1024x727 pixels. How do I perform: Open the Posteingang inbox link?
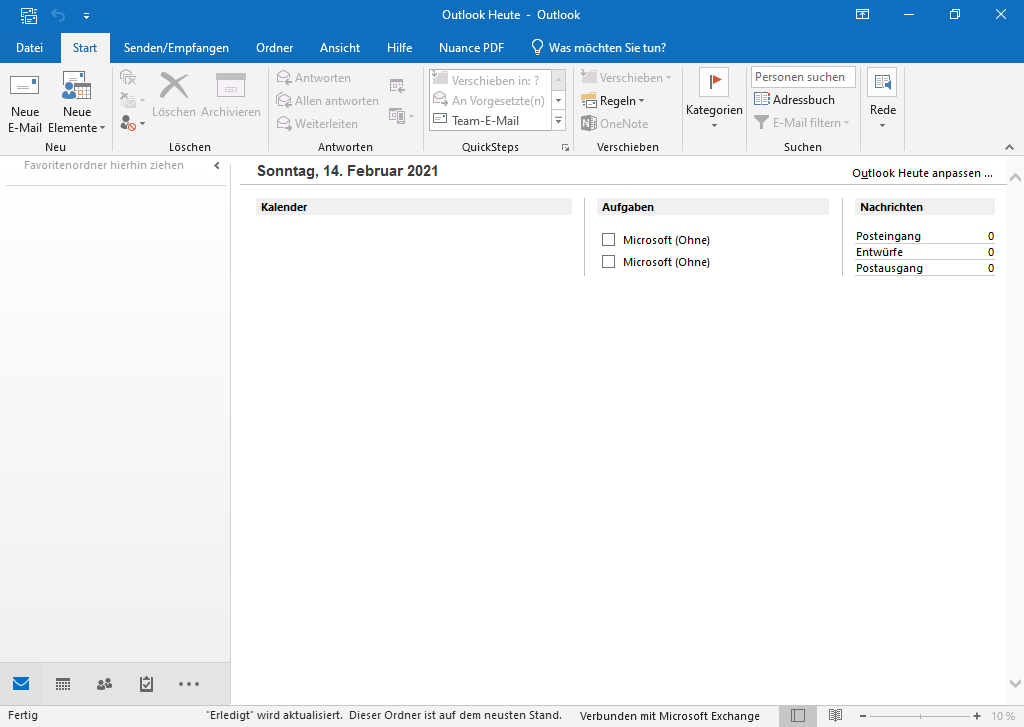[888, 236]
